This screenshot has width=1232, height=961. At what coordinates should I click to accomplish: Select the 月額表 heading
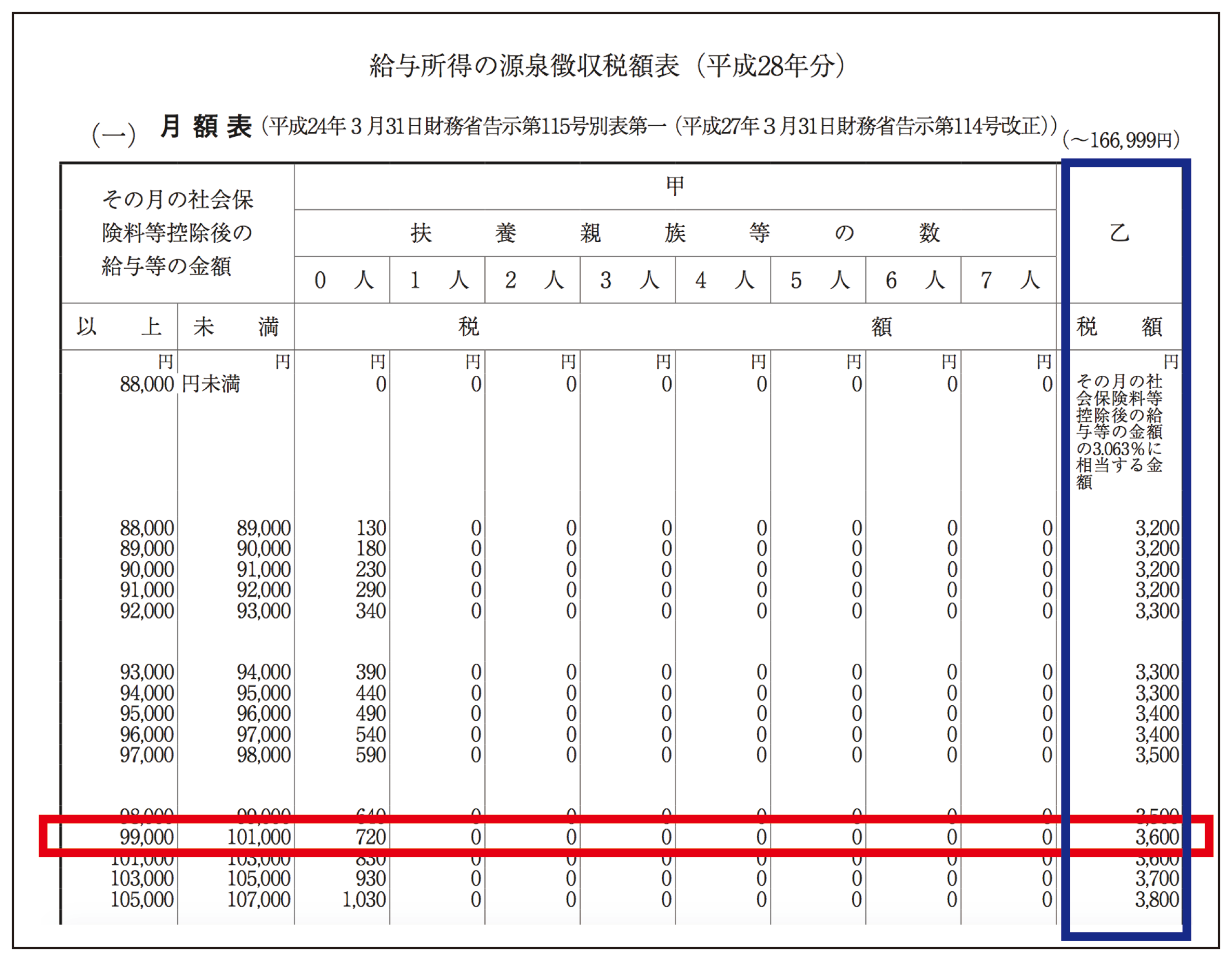tap(205, 126)
